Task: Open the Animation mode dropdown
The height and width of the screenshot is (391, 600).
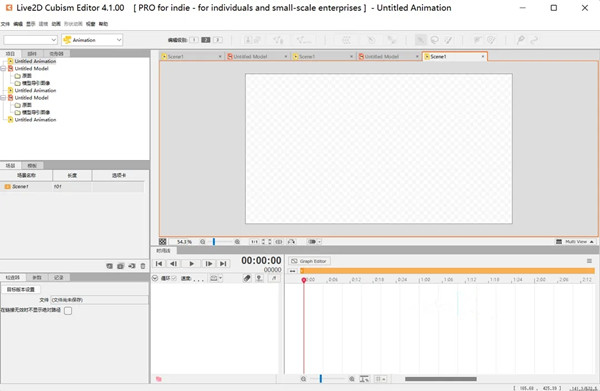Action: click(92, 40)
